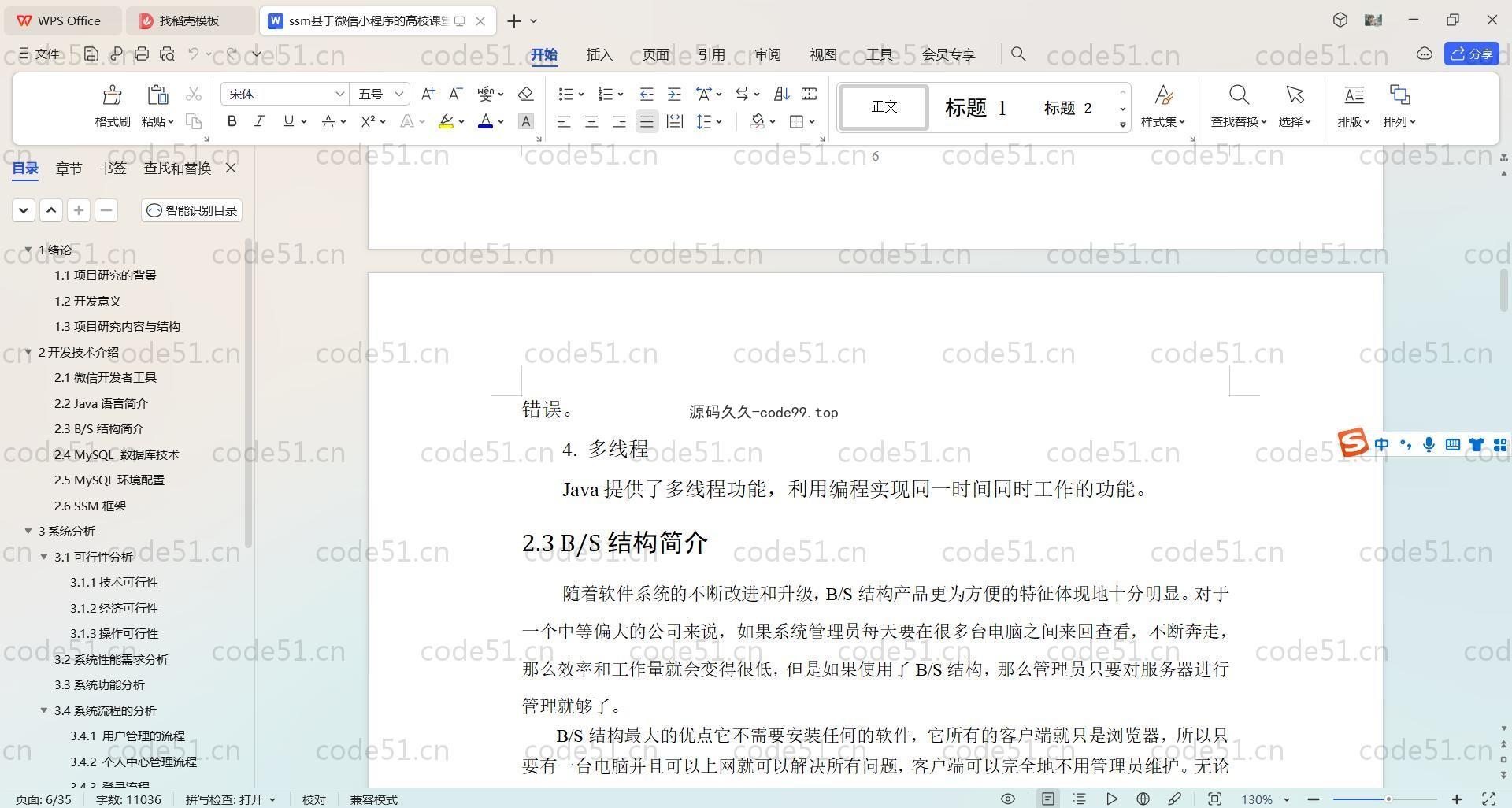
Task: Toggle right text alignment
Action: pyautogui.click(x=619, y=121)
